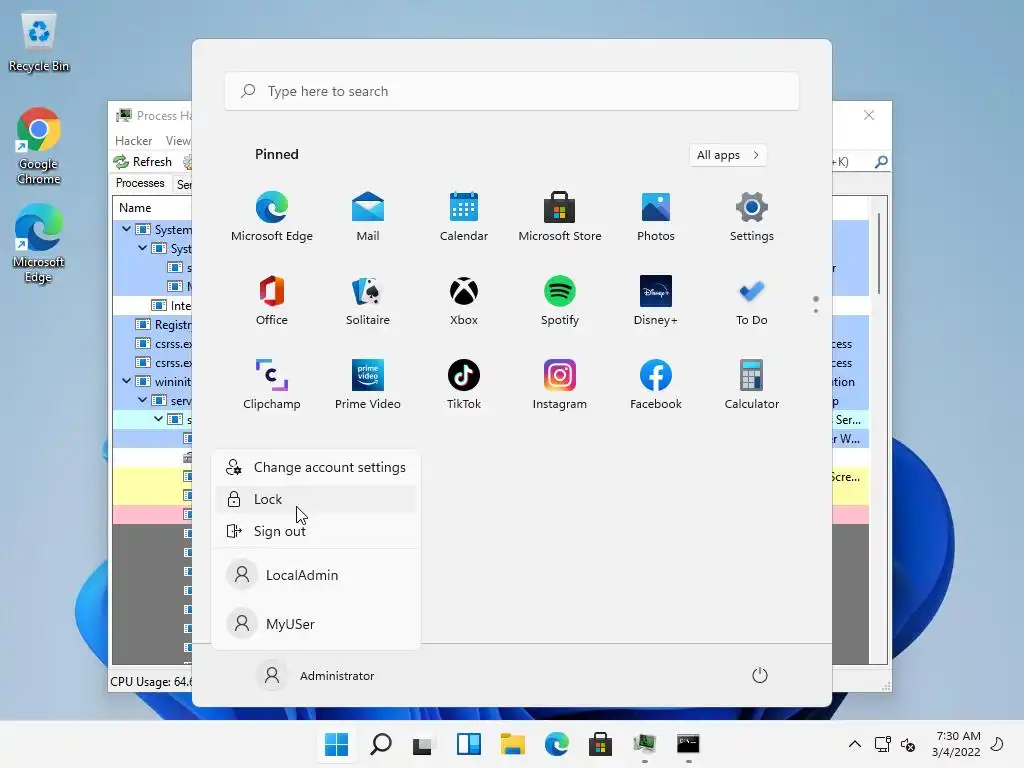Click the Power button in Start menu
1024x768 pixels.
point(760,675)
